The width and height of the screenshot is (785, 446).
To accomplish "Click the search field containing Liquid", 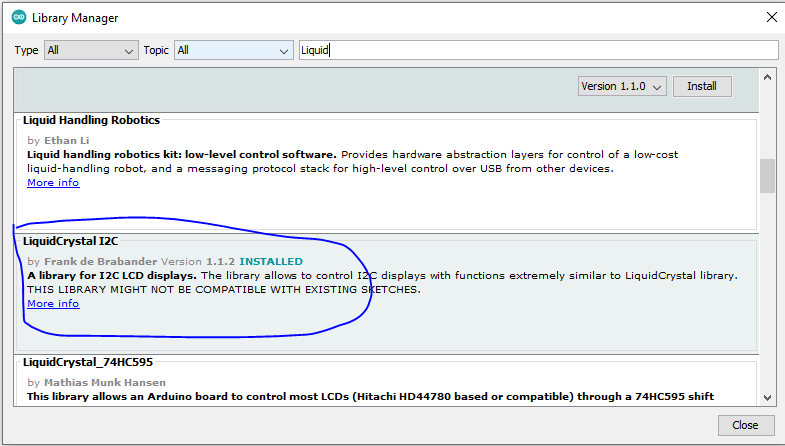I will point(539,51).
